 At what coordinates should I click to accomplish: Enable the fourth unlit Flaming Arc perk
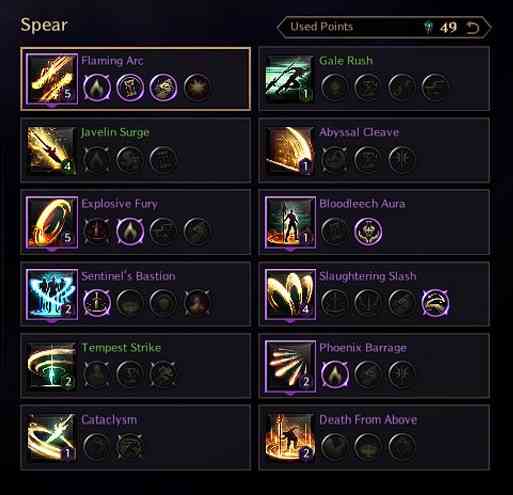pyautogui.click(x=197, y=87)
